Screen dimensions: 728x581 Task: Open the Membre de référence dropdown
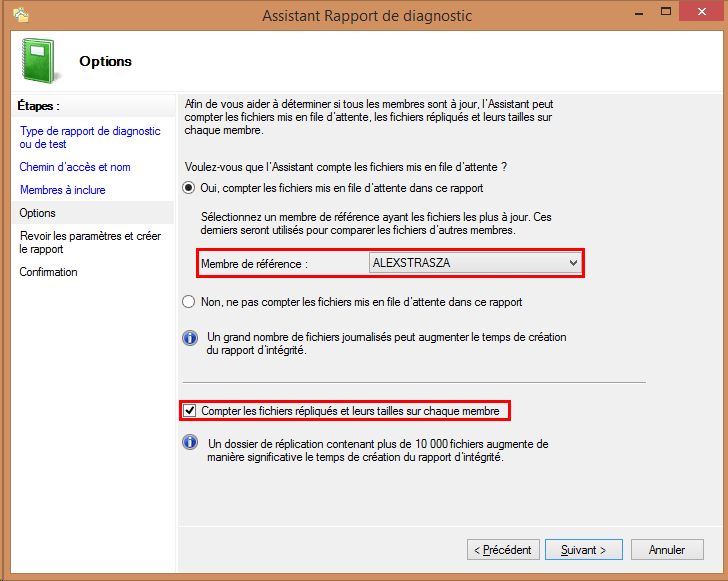(x=572, y=263)
